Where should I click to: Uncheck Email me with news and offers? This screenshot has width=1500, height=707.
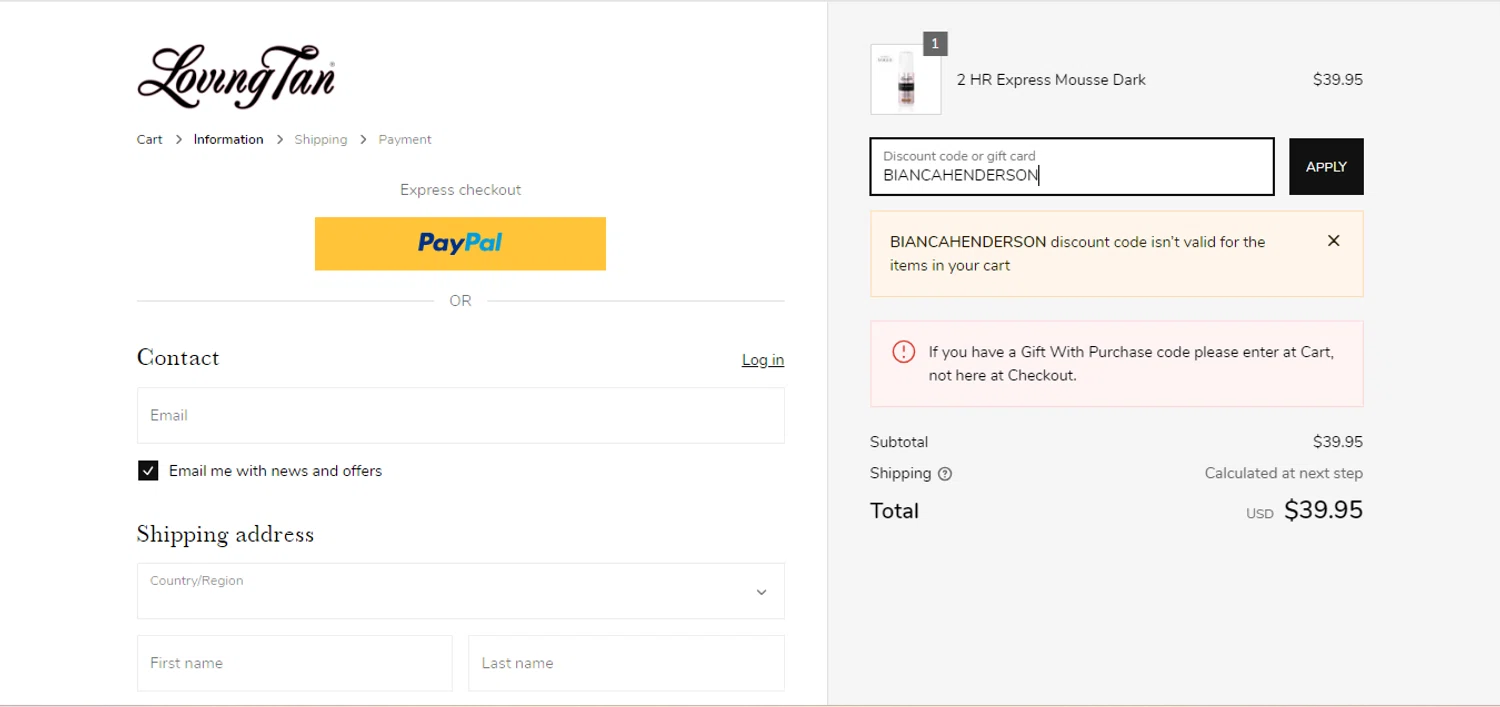[x=148, y=471]
